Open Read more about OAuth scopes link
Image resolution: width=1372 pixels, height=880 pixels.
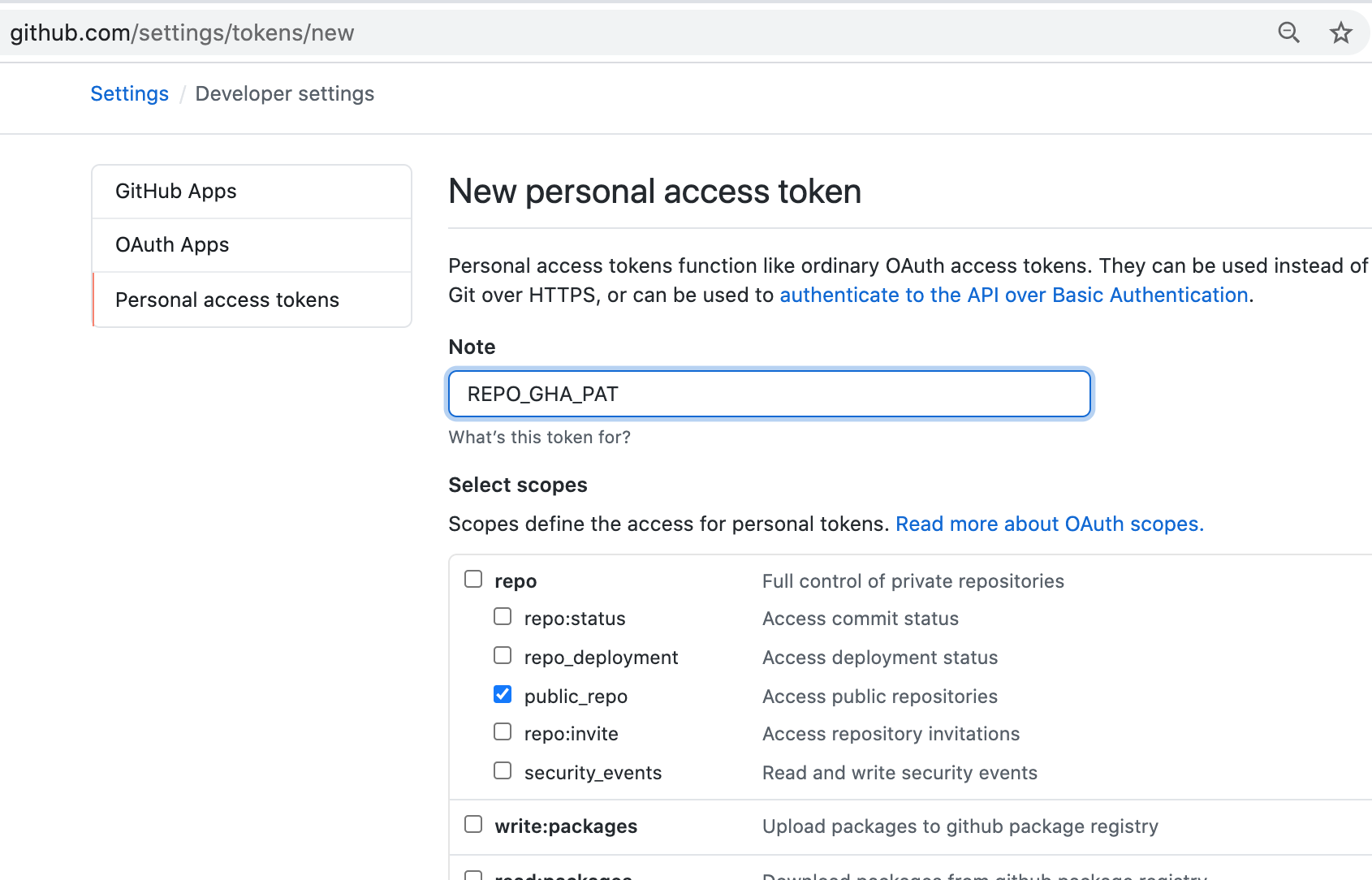click(x=1050, y=524)
